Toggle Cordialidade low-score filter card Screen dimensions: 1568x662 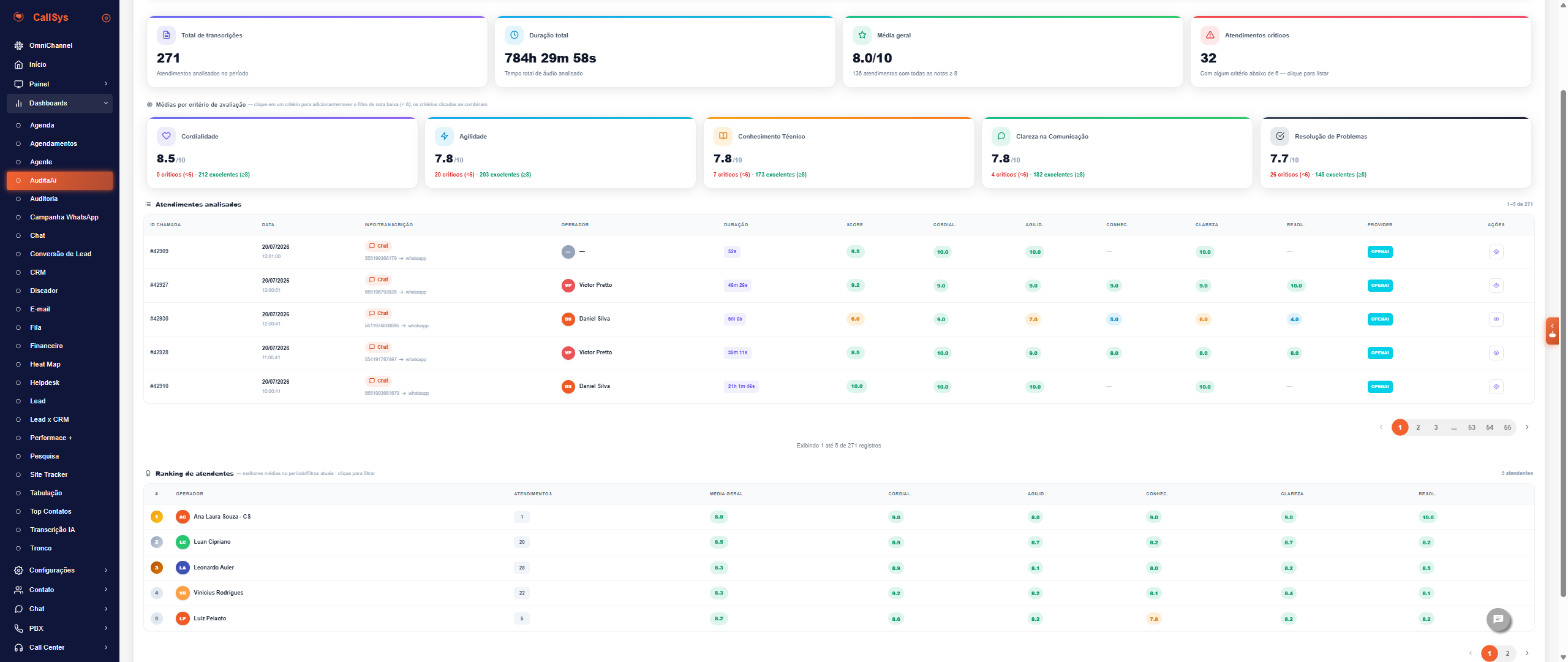[x=282, y=153]
